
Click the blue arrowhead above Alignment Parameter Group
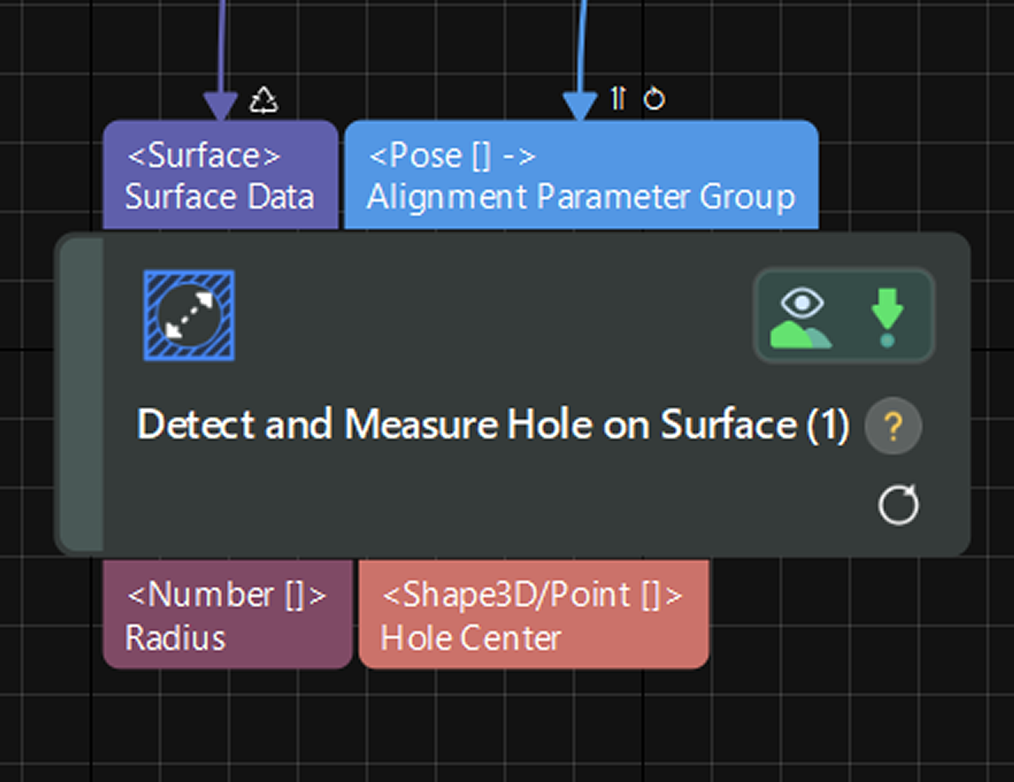pyautogui.click(x=580, y=105)
